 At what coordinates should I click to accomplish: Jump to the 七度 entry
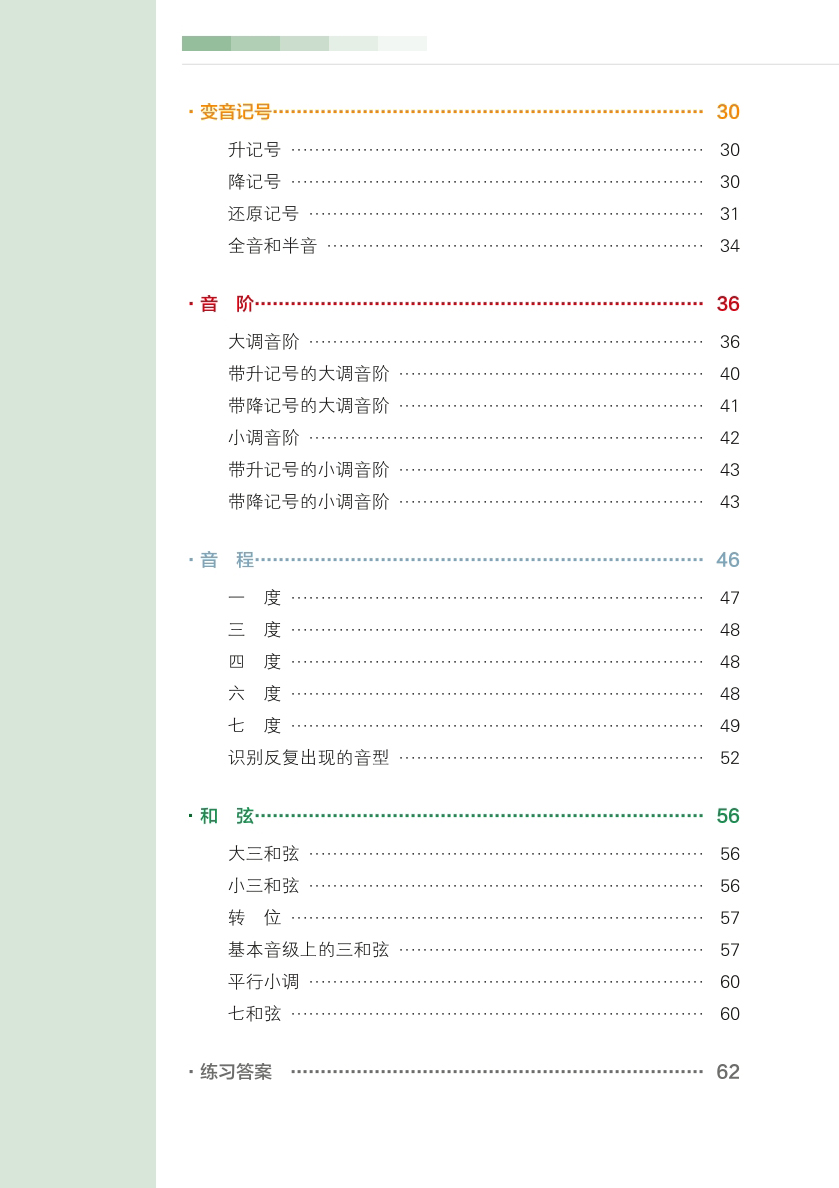pyautogui.click(x=254, y=726)
